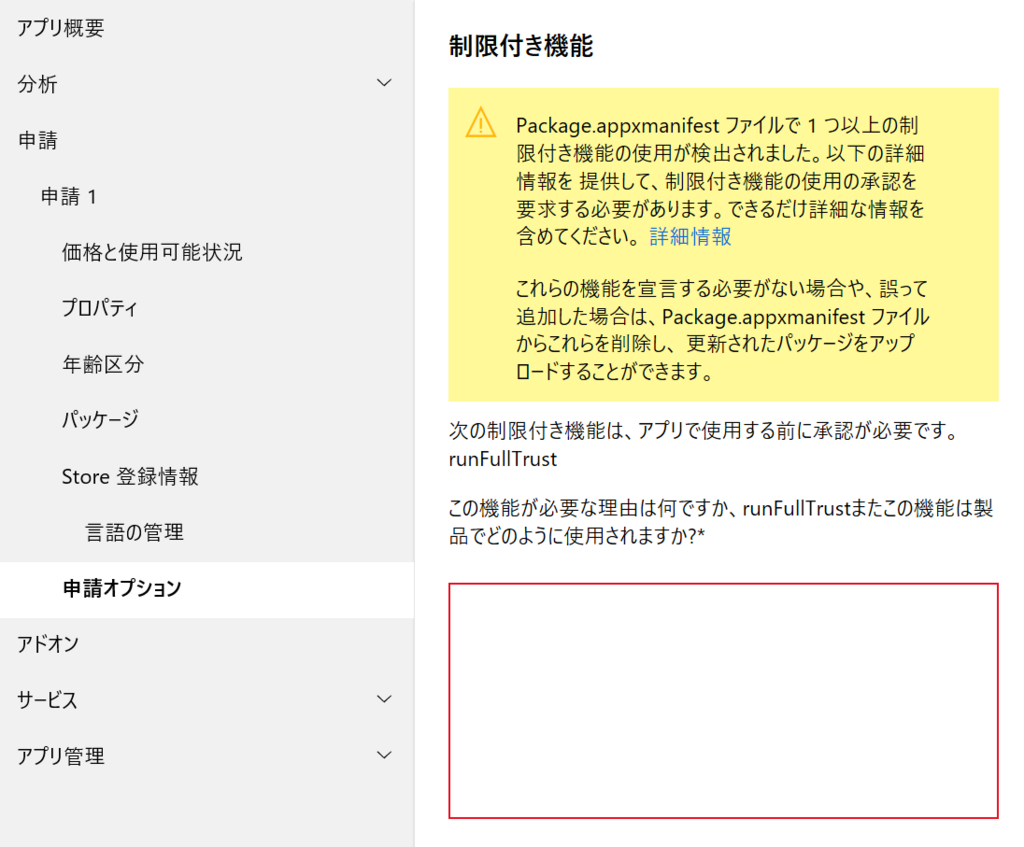1024x847 pixels.
Task: Click the 詳細情報 link
Action: pos(690,236)
